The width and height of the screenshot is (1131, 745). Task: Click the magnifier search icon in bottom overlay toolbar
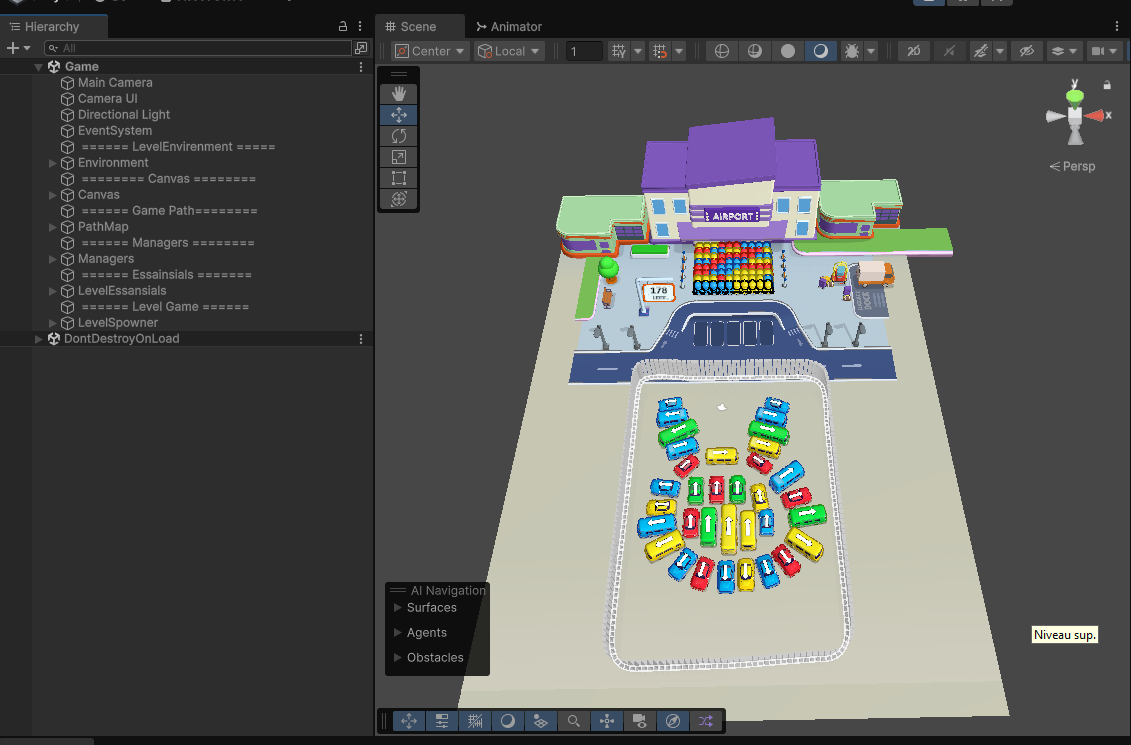point(574,721)
